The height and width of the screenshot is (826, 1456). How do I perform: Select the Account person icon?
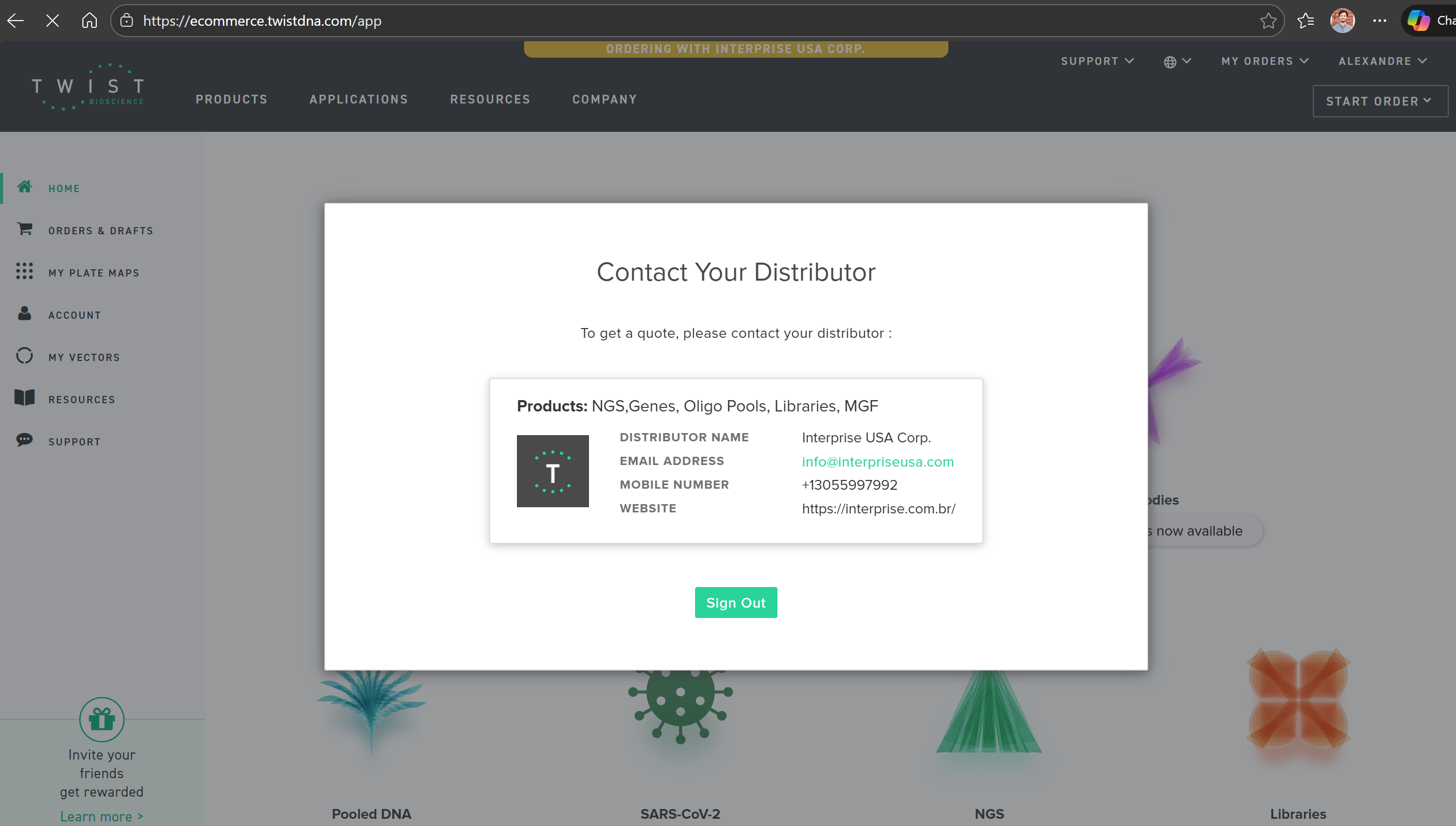[x=24, y=314]
